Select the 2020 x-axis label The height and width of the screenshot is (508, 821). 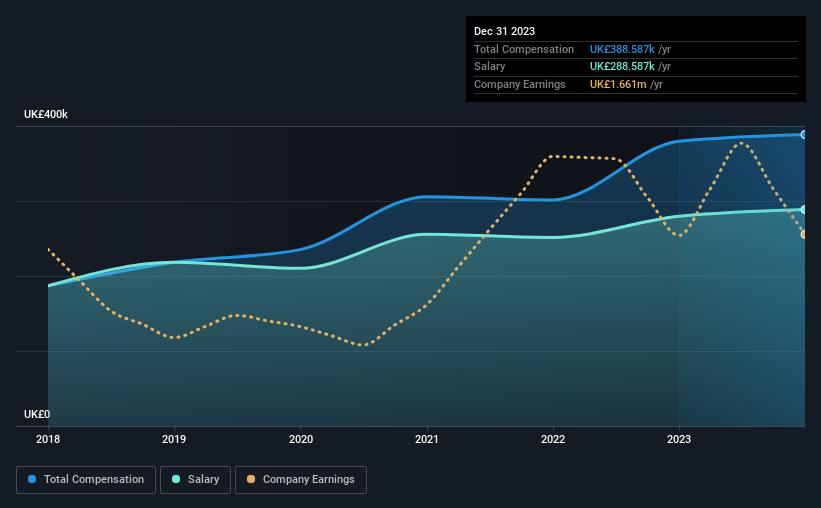[x=301, y=439]
